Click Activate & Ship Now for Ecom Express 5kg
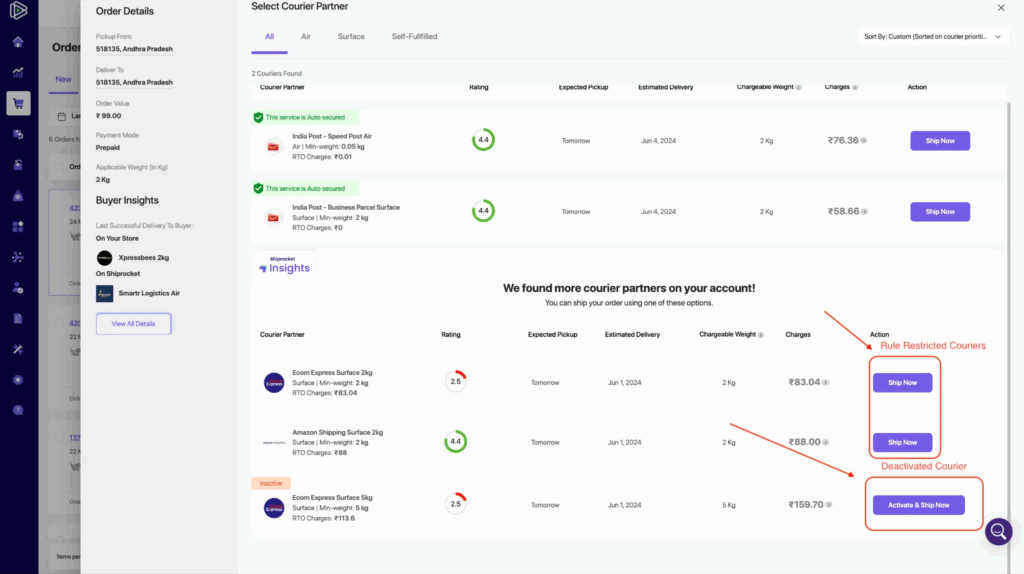 pyautogui.click(x=918, y=505)
